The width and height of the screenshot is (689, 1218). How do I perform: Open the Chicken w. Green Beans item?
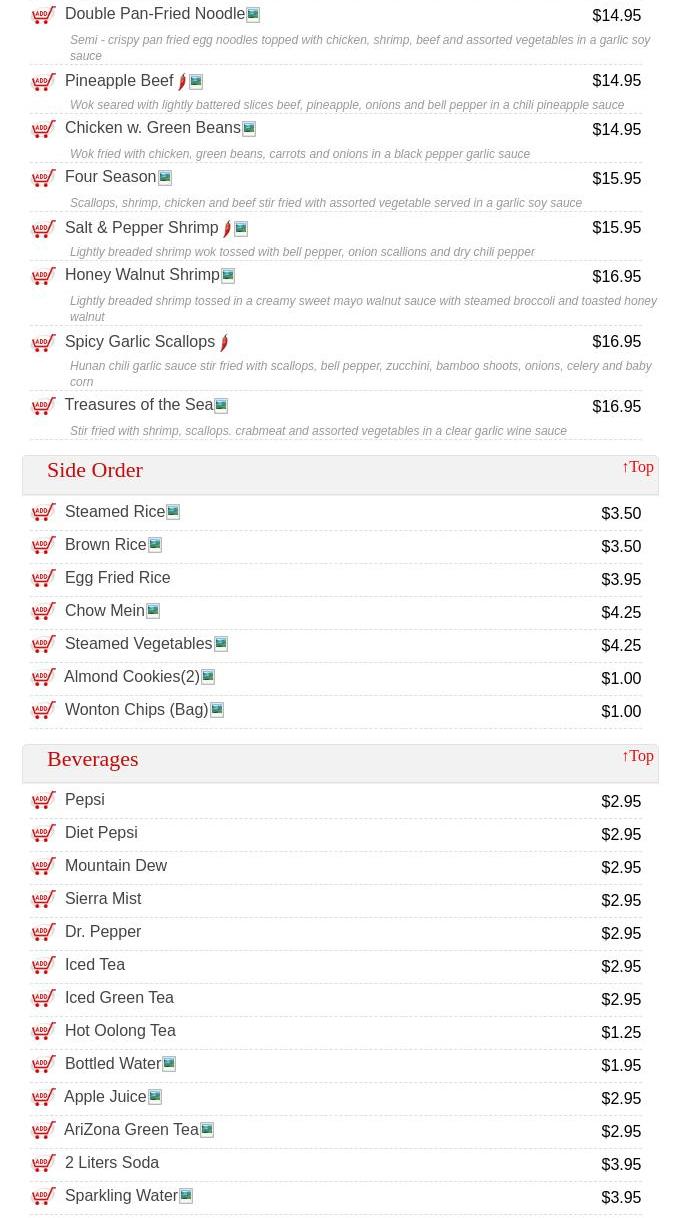click(x=152, y=128)
